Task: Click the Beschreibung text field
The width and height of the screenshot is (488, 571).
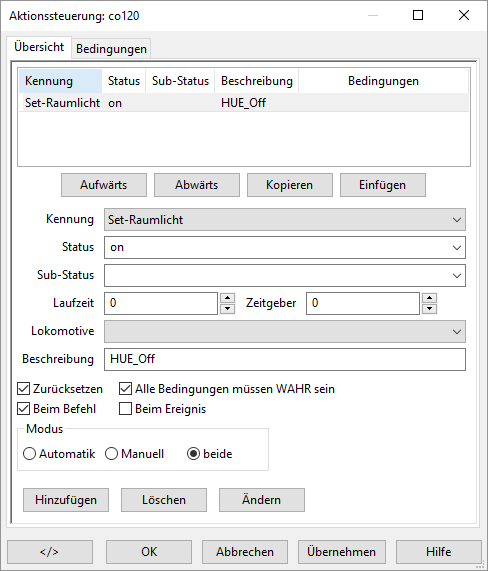Action: click(285, 359)
